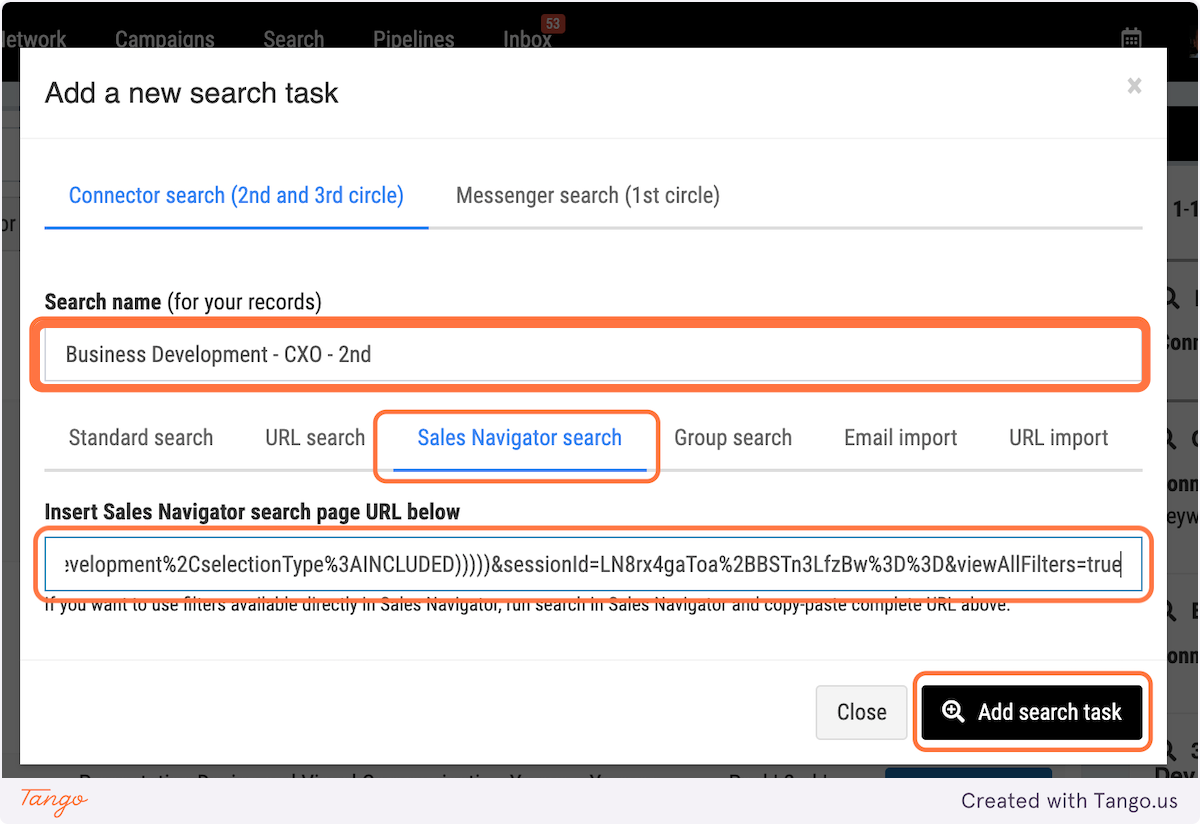Select the Sales Navigator search tab

pos(519,438)
